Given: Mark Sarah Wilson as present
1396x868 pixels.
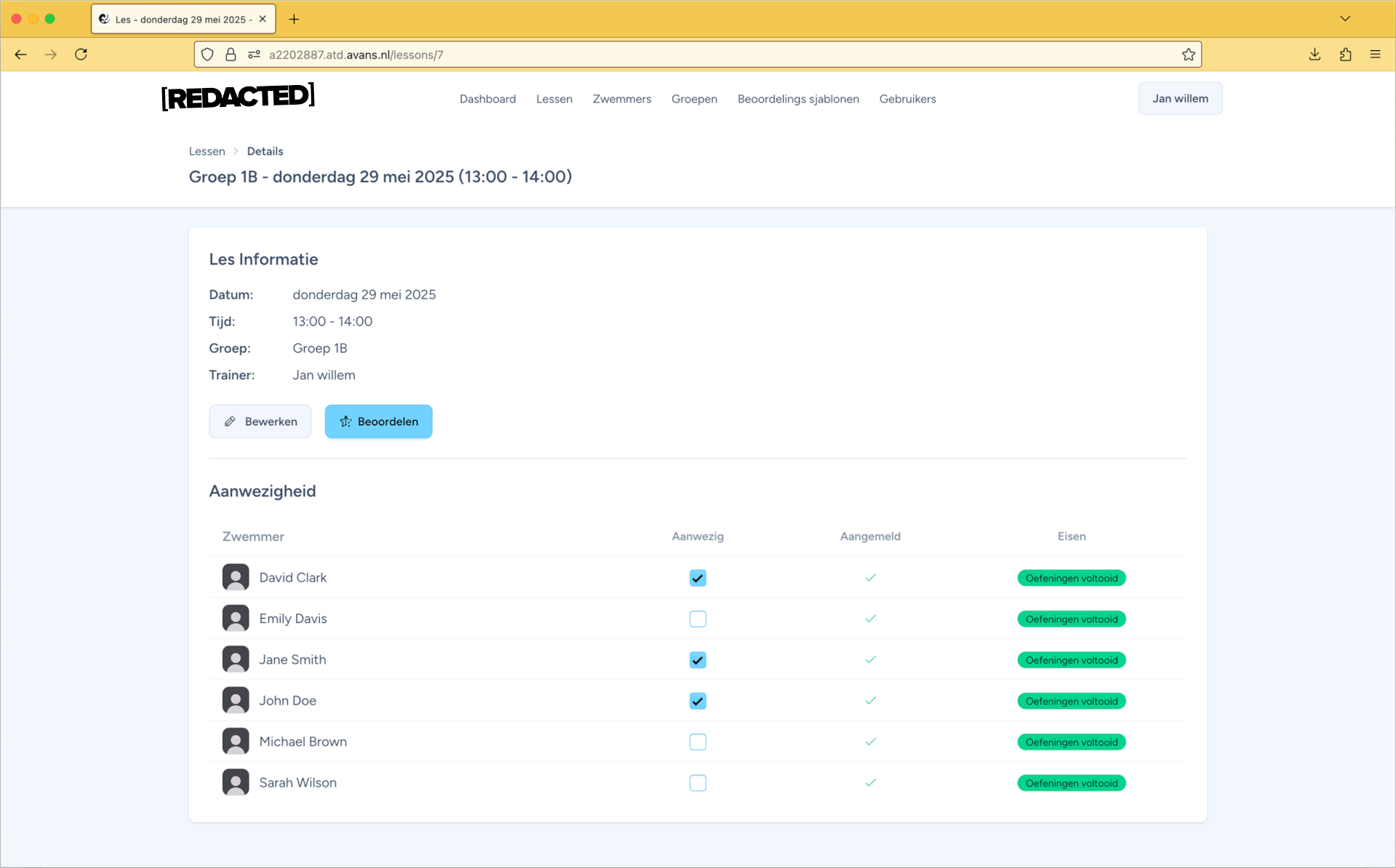Looking at the screenshot, I should pos(697,783).
